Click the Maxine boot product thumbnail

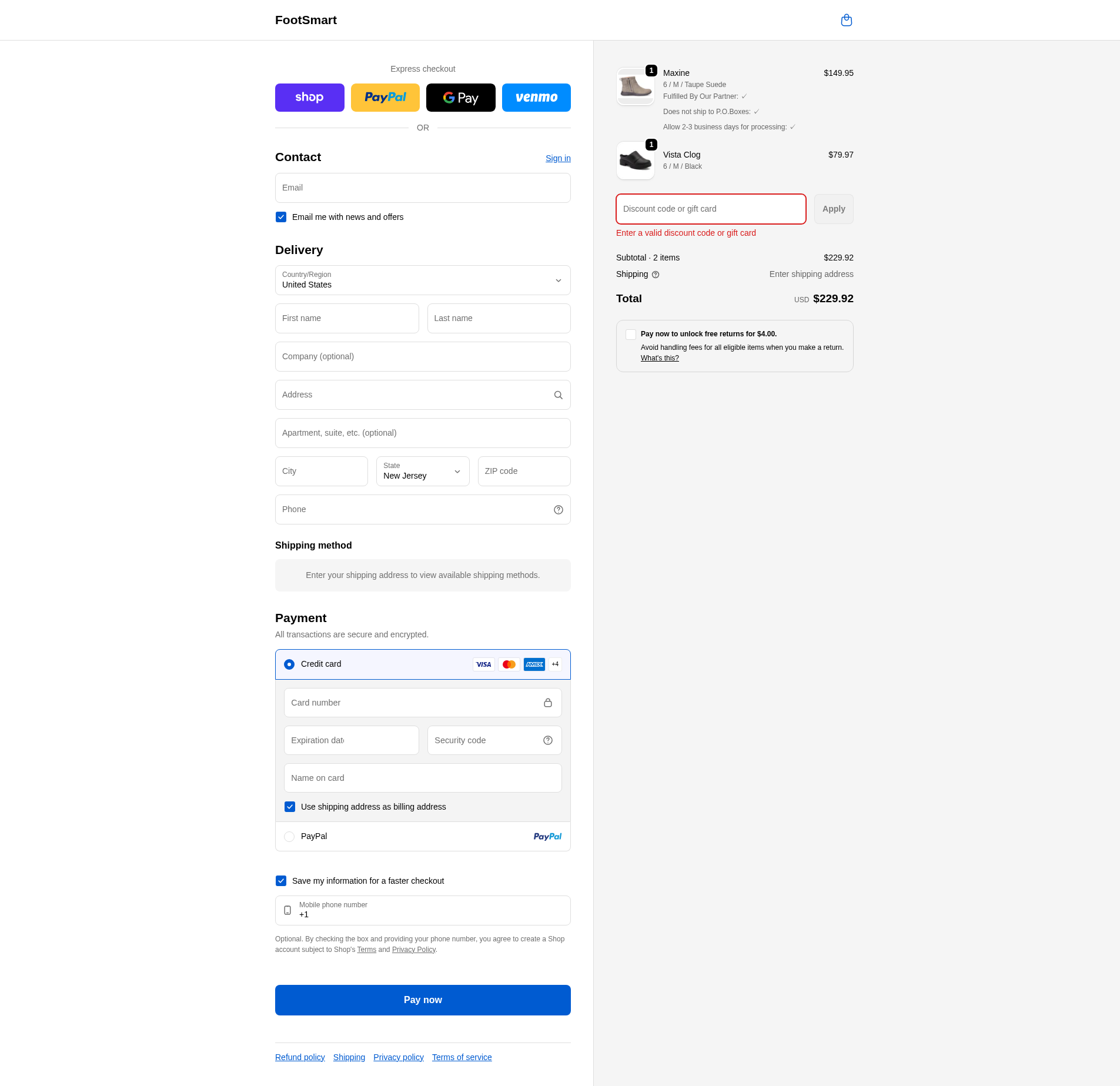pyautogui.click(x=635, y=87)
